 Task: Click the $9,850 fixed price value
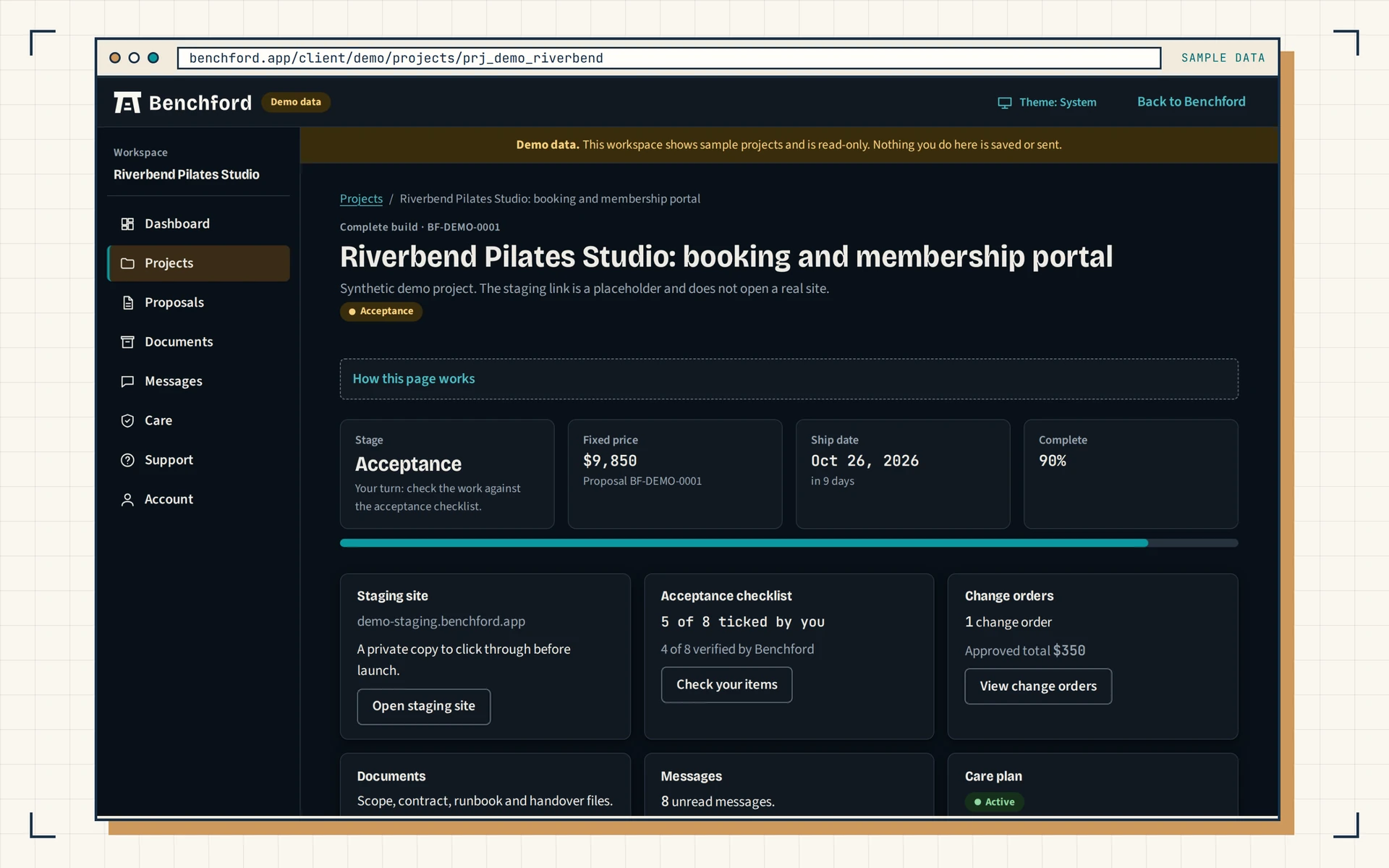[x=610, y=461]
